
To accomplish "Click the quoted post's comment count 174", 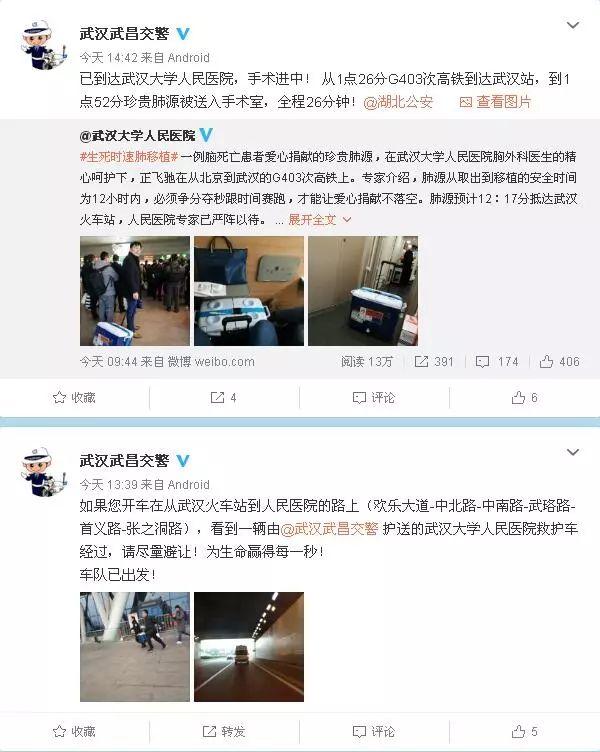I will point(497,362).
